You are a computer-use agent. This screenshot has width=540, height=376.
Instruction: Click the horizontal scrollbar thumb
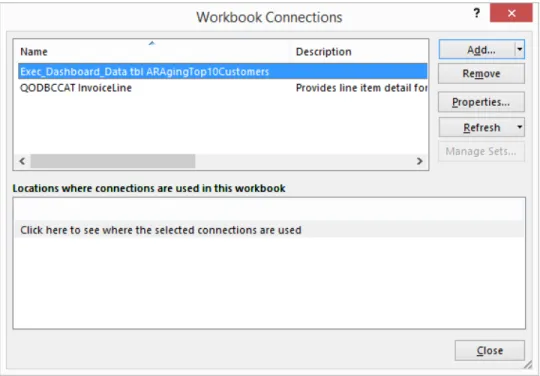pos(113,161)
